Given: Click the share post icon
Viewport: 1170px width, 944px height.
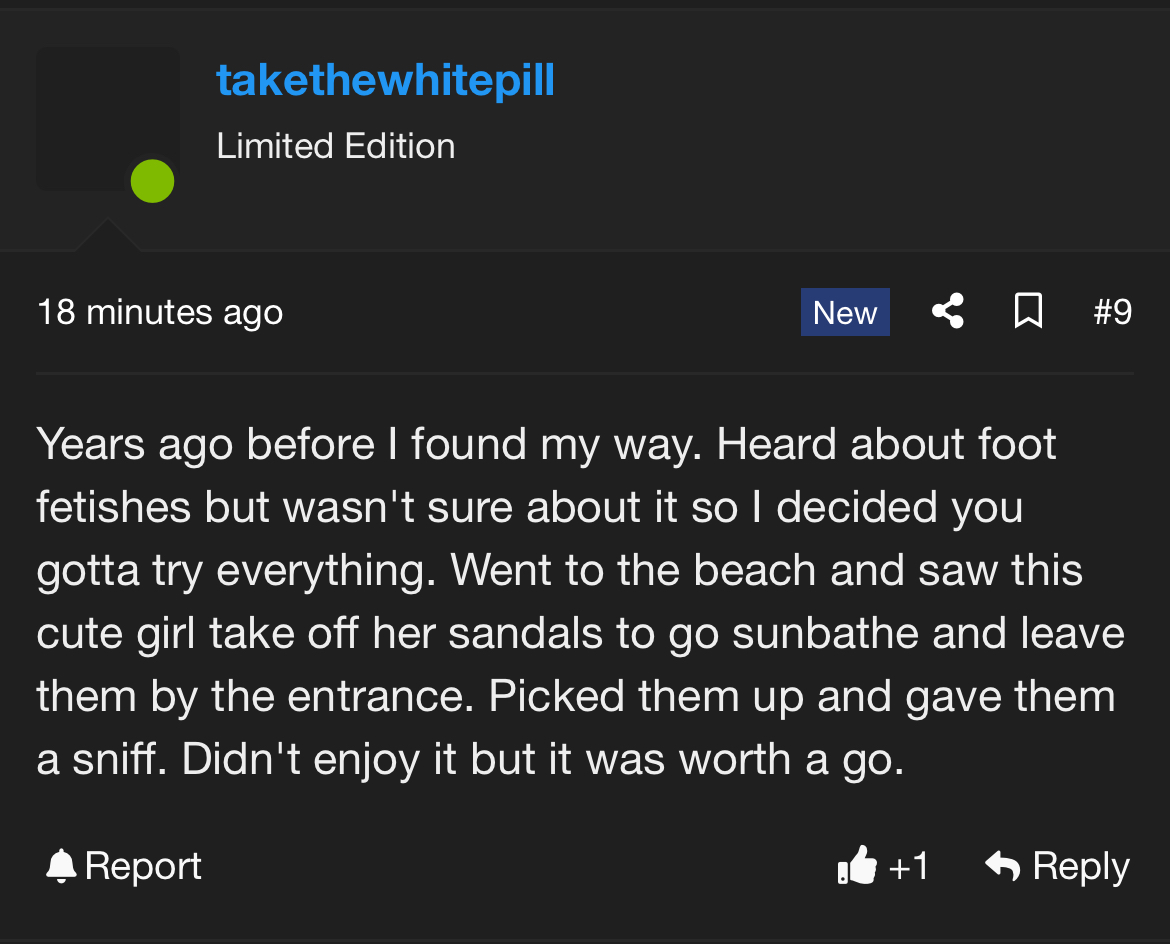Looking at the screenshot, I should (x=947, y=312).
